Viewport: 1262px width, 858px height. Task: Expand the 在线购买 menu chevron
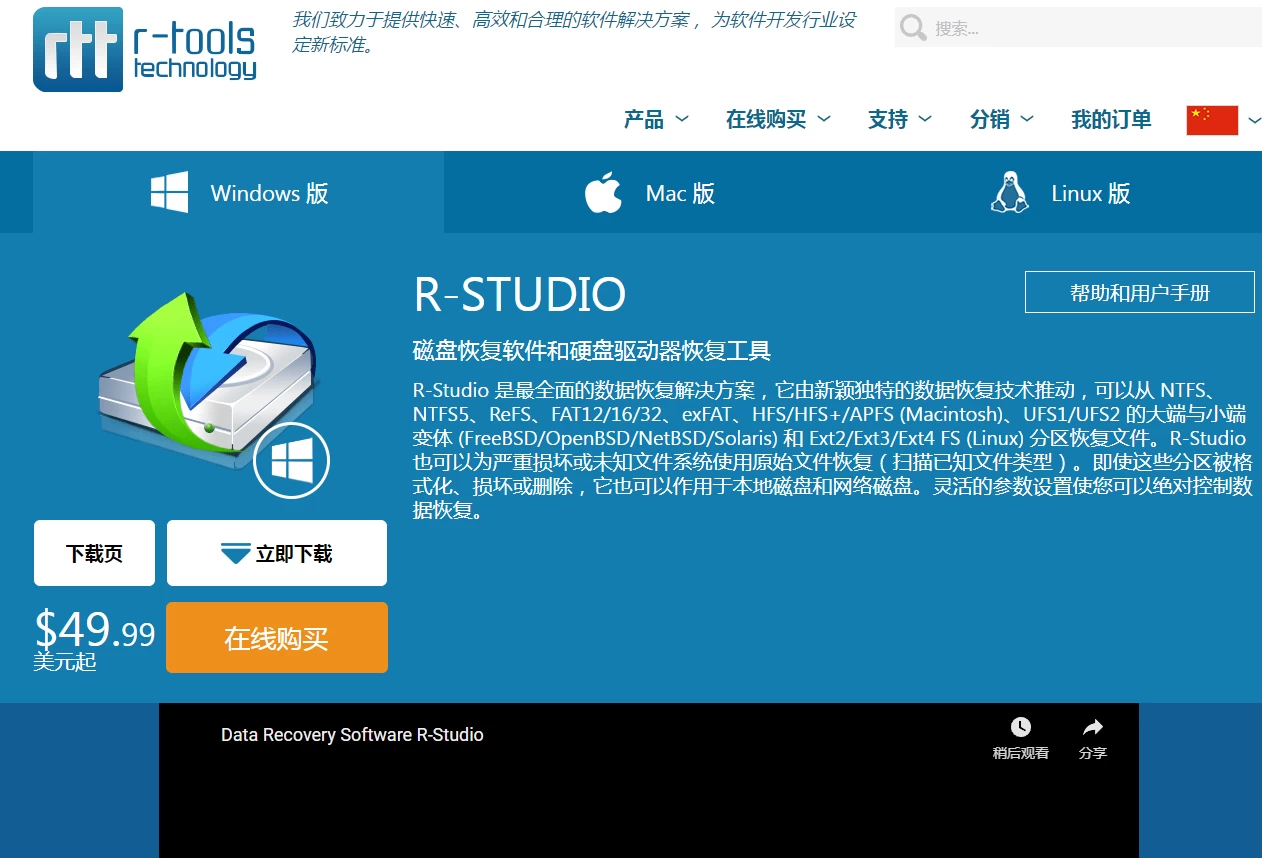(x=824, y=119)
